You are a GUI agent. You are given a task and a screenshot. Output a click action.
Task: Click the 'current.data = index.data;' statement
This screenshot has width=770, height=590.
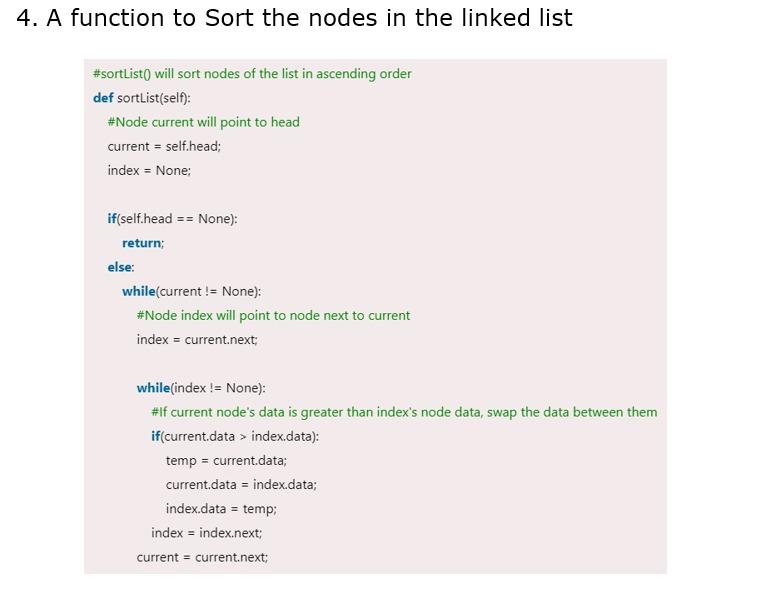(241, 484)
